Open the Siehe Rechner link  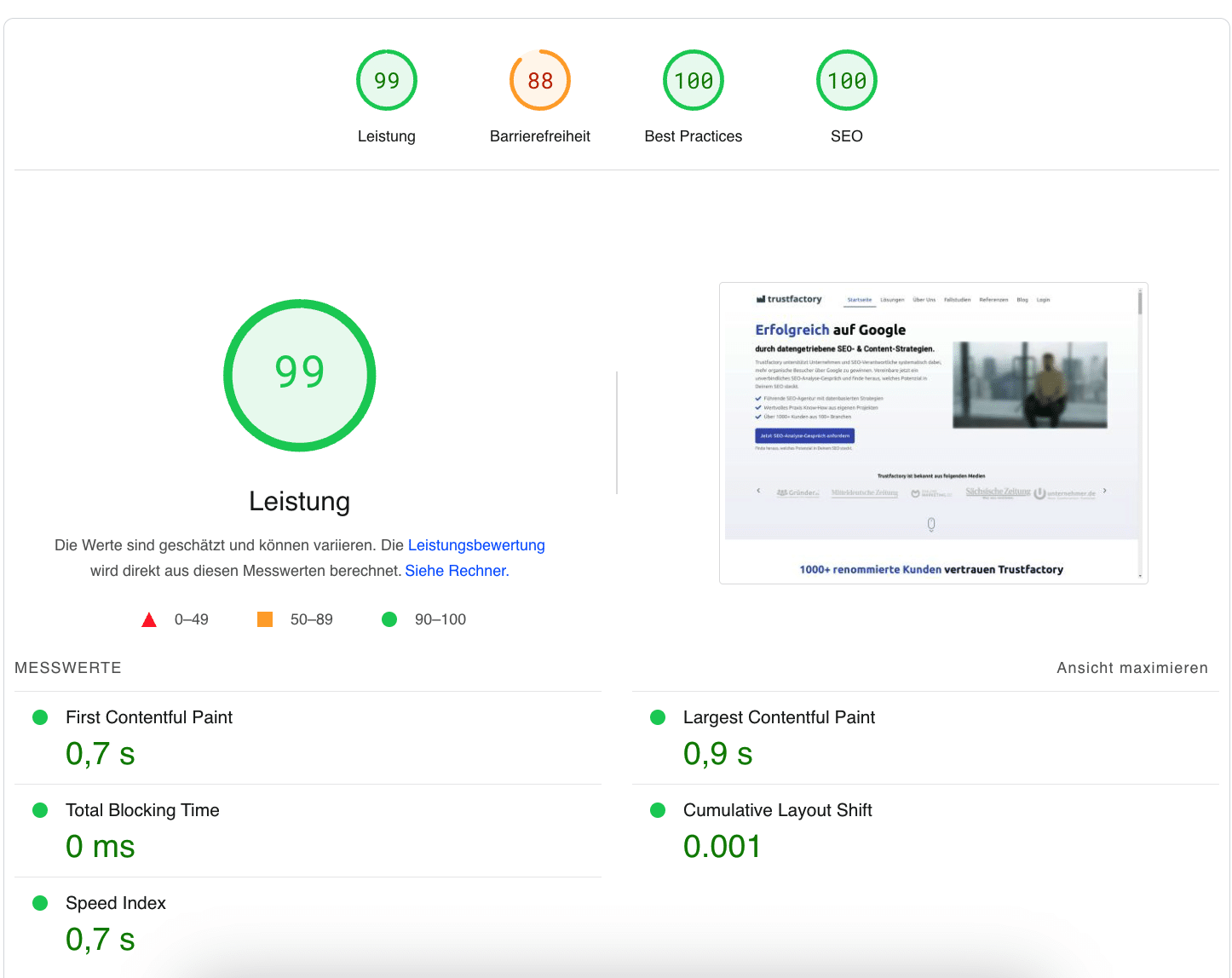(455, 571)
